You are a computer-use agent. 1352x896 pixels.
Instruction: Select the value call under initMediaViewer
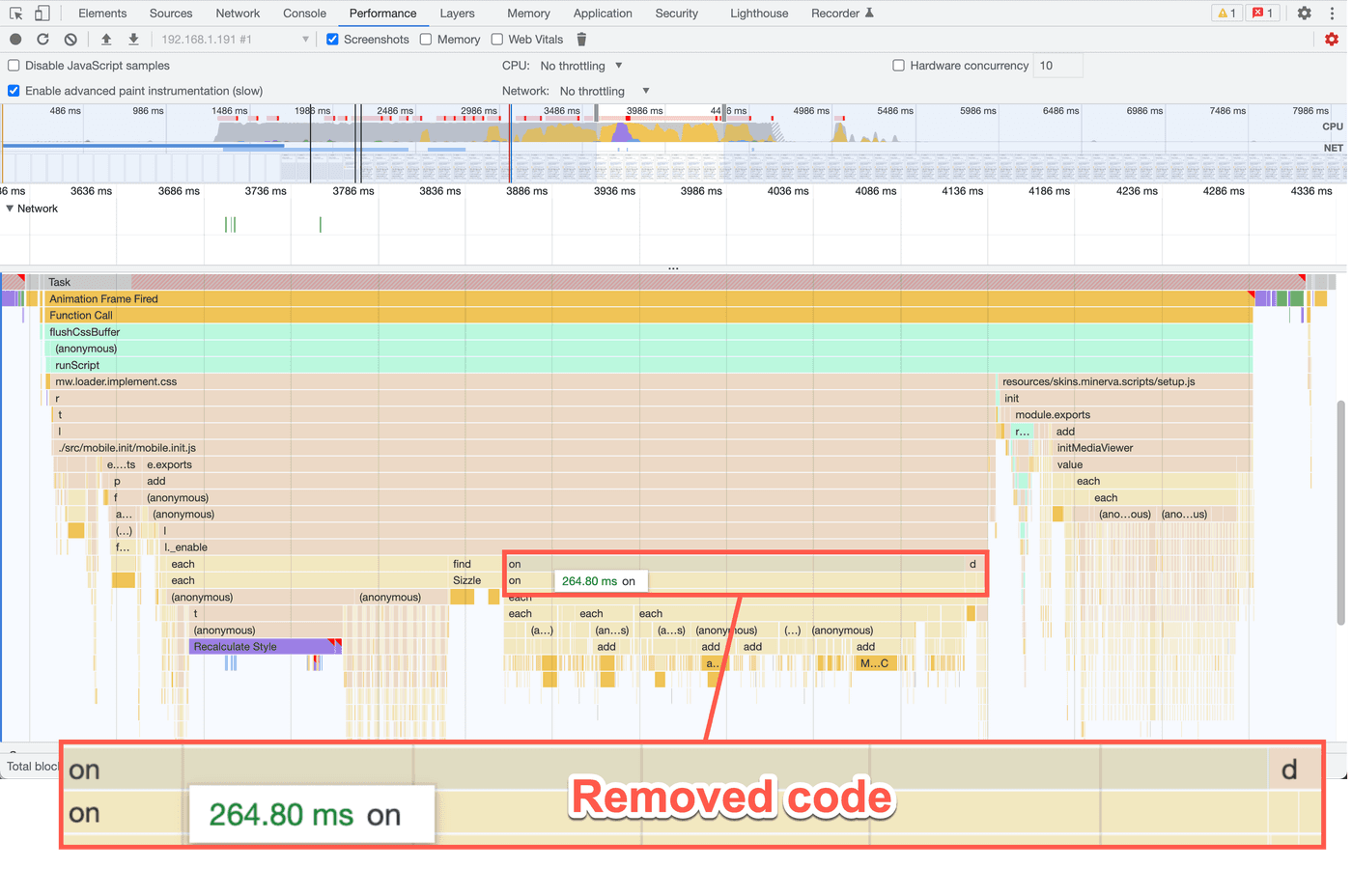coord(1151,464)
